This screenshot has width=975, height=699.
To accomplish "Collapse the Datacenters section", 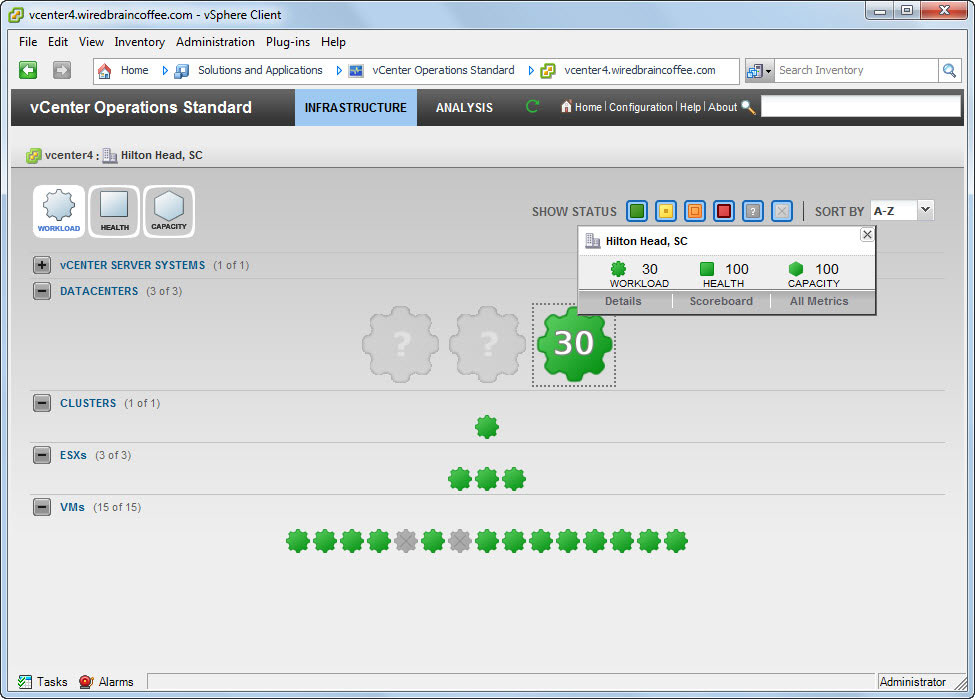I will 42,291.
